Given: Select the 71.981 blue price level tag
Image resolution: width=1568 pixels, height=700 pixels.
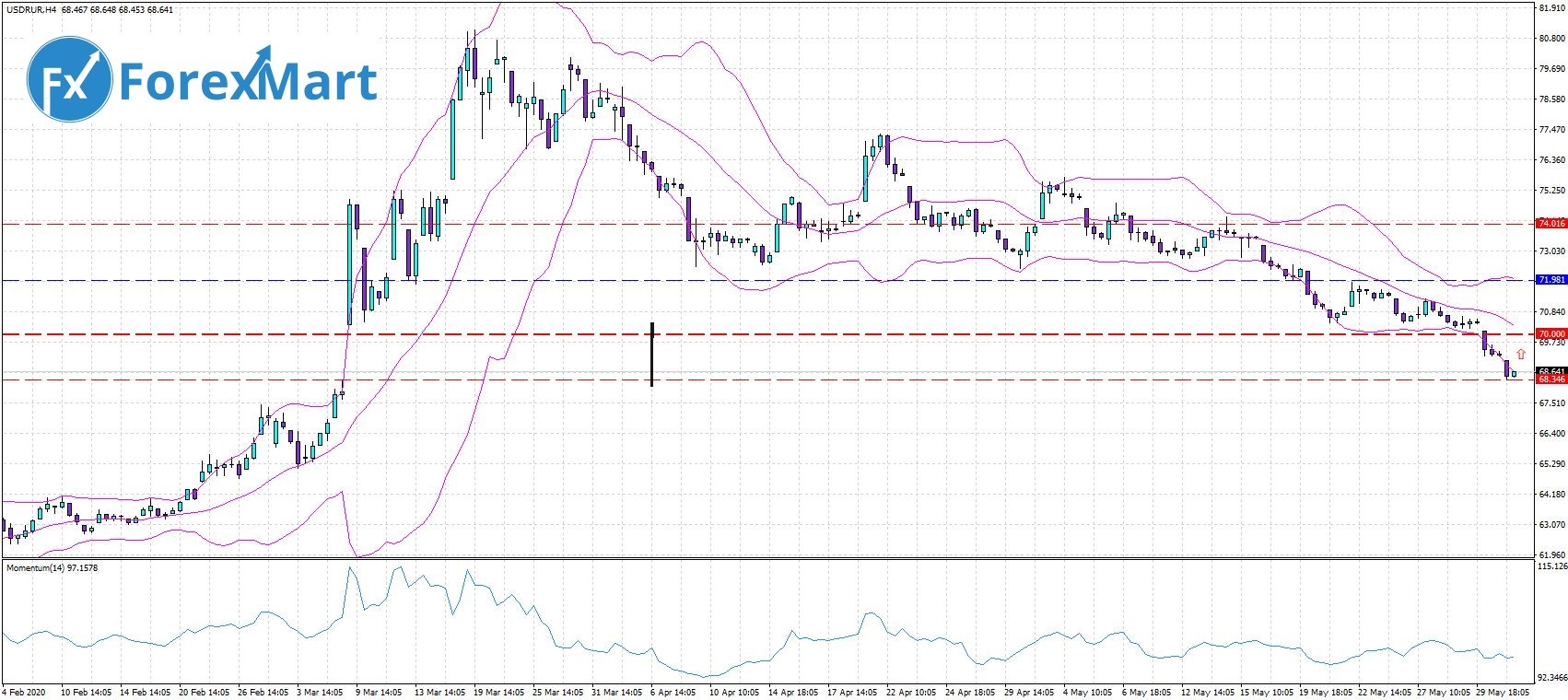Looking at the screenshot, I should pos(1551,280).
